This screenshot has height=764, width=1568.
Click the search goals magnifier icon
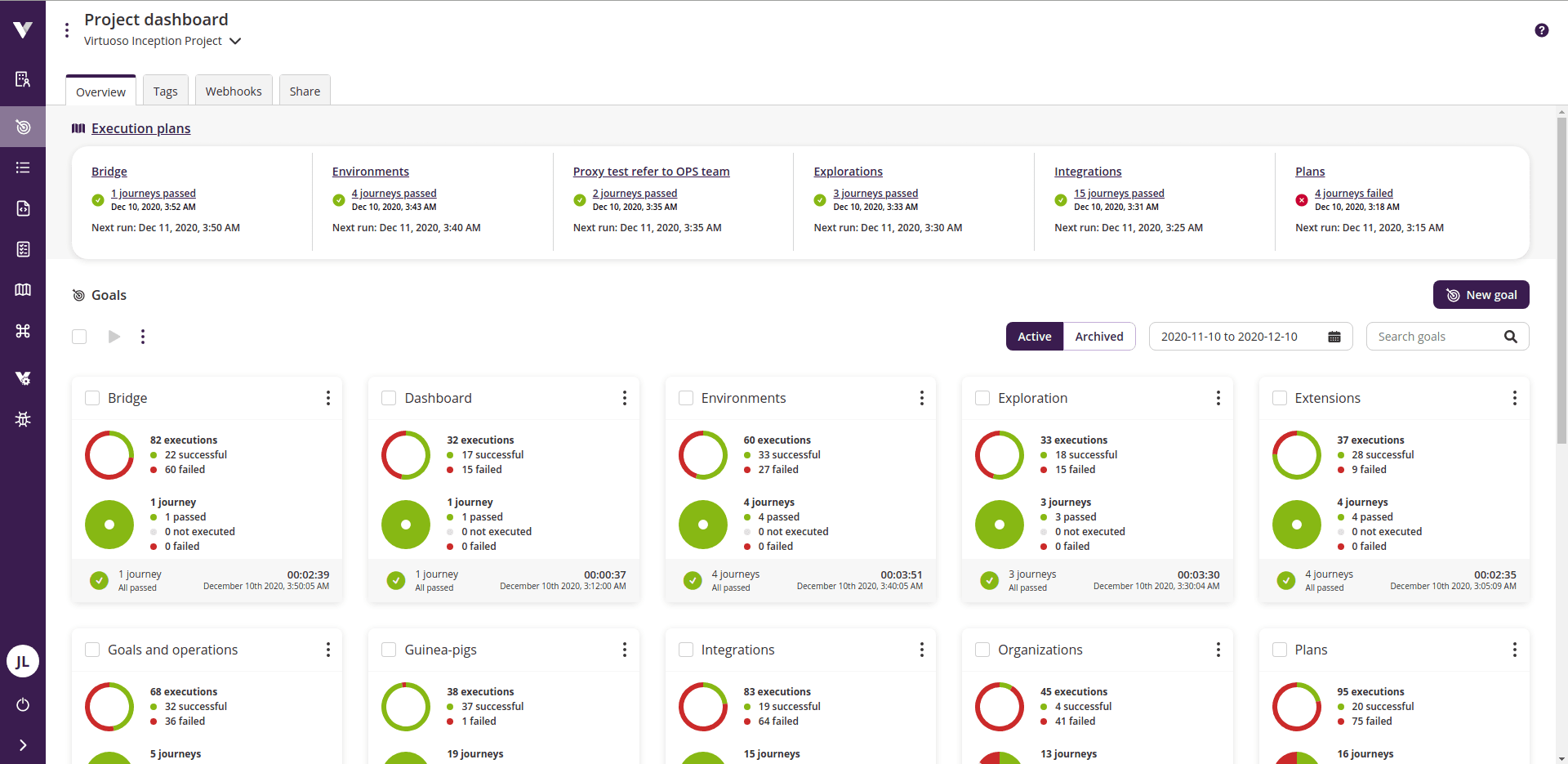click(x=1511, y=337)
